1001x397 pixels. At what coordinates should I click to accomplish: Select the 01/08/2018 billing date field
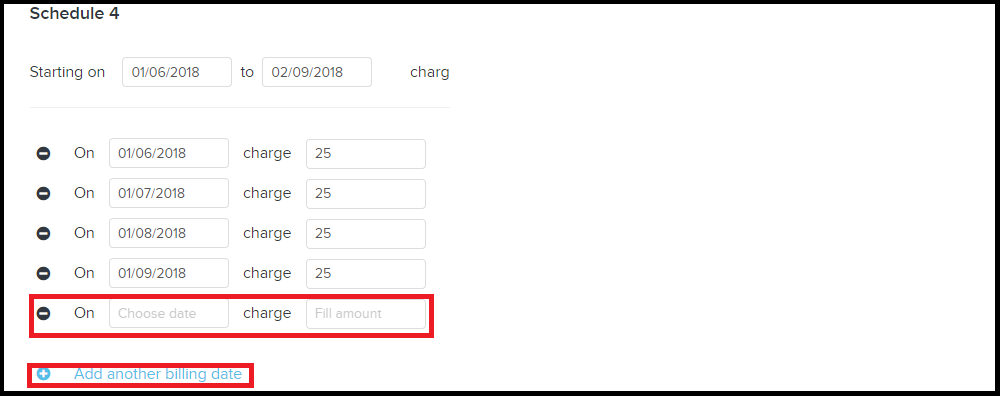tap(169, 234)
